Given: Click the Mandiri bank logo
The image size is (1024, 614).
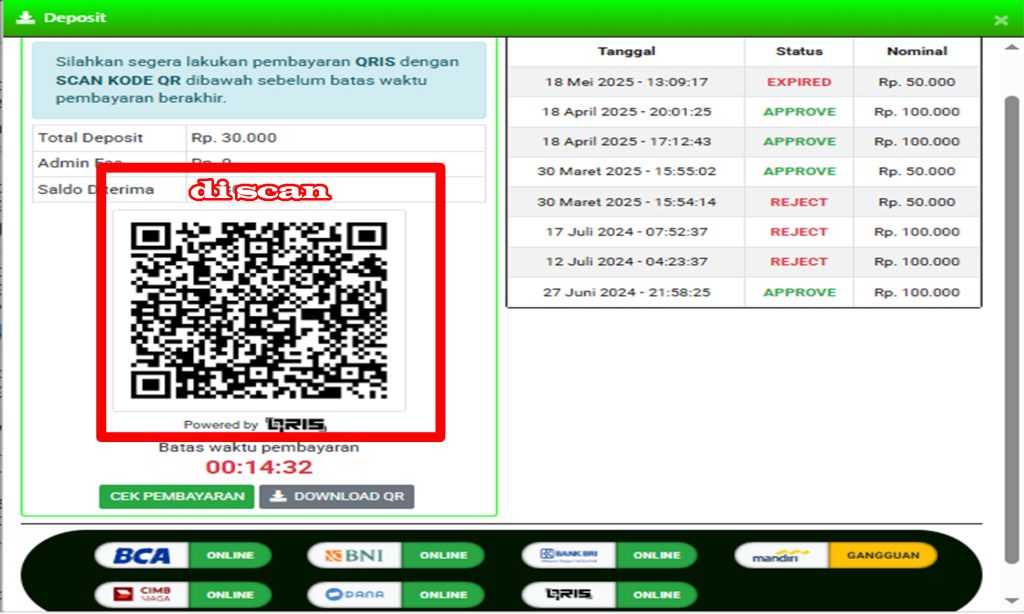Looking at the screenshot, I should 781,555.
